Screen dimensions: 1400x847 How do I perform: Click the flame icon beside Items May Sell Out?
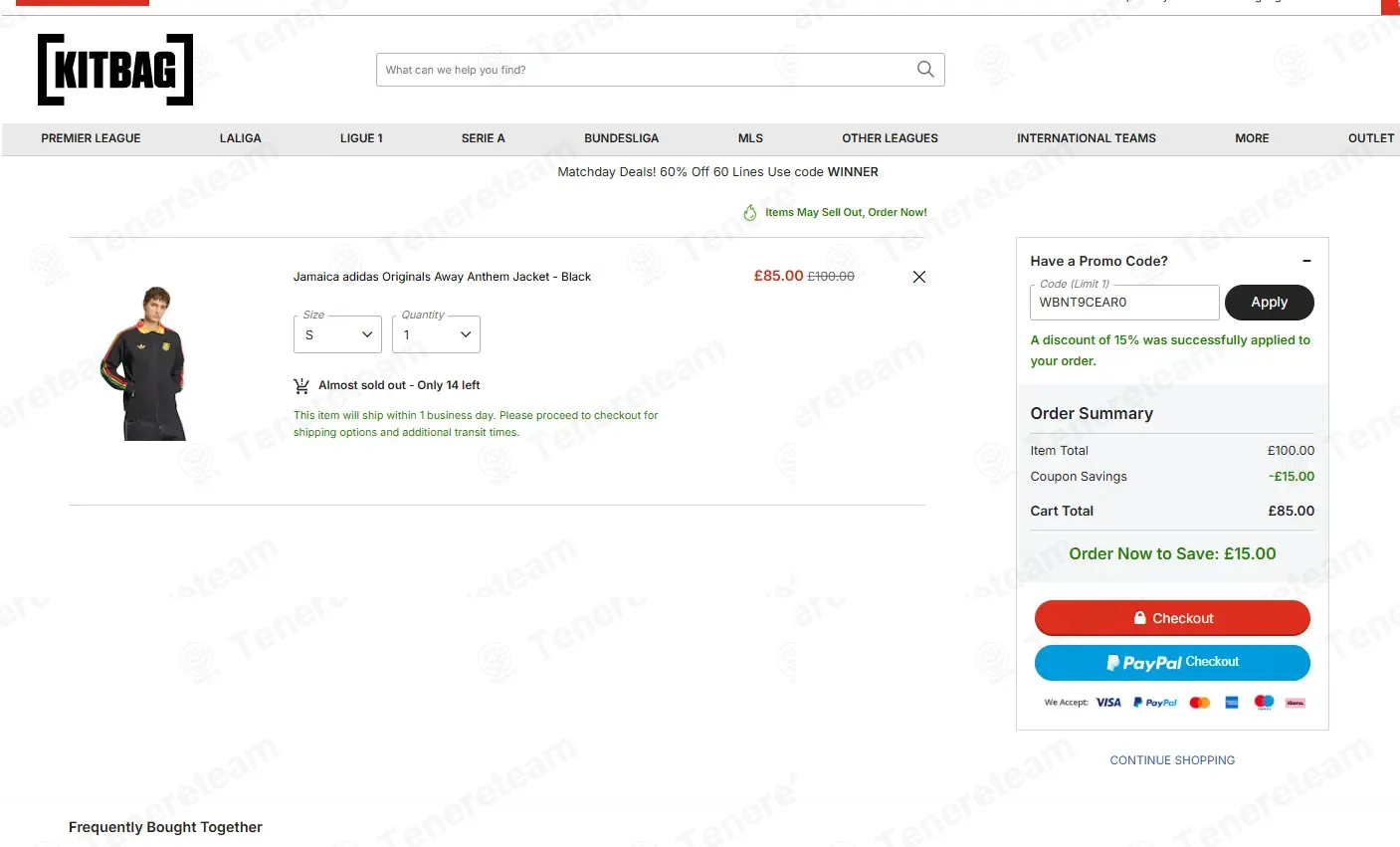coord(750,213)
